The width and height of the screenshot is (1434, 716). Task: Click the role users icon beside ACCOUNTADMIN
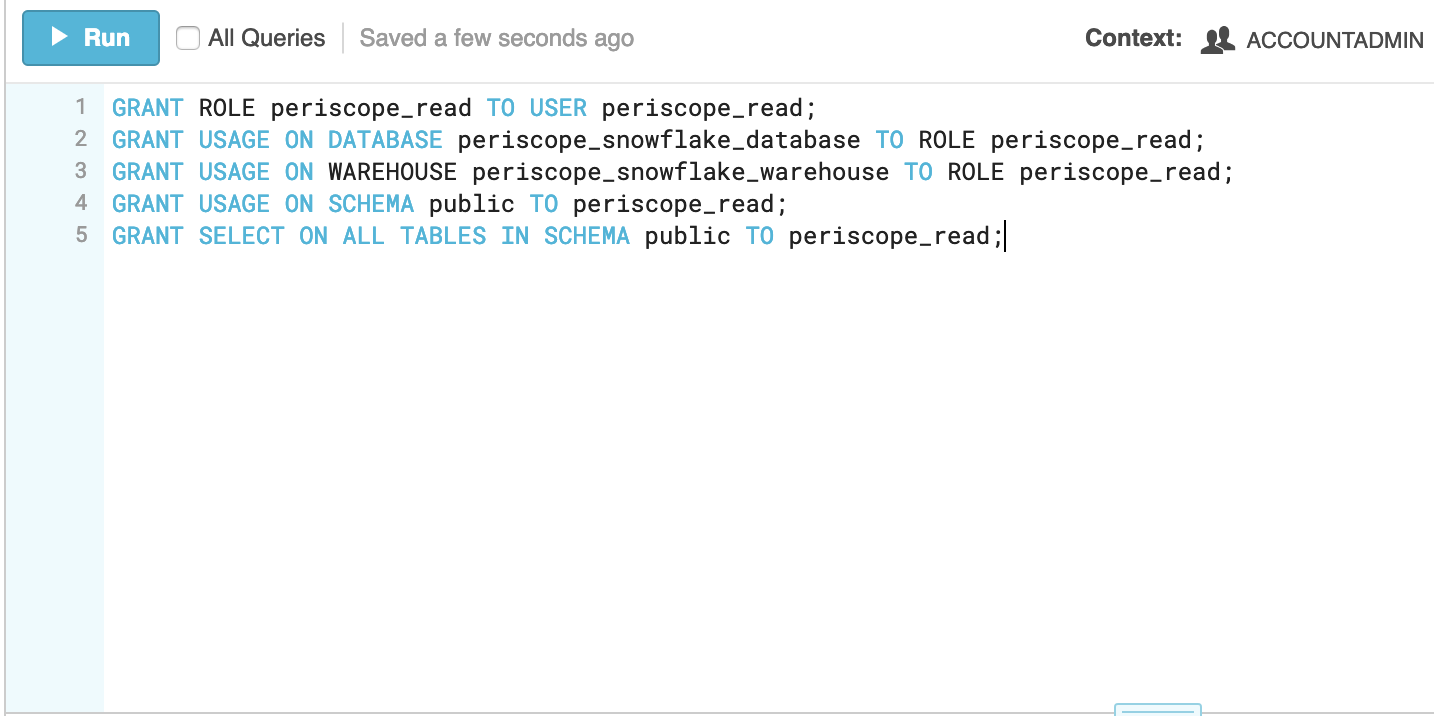(1217, 40)
